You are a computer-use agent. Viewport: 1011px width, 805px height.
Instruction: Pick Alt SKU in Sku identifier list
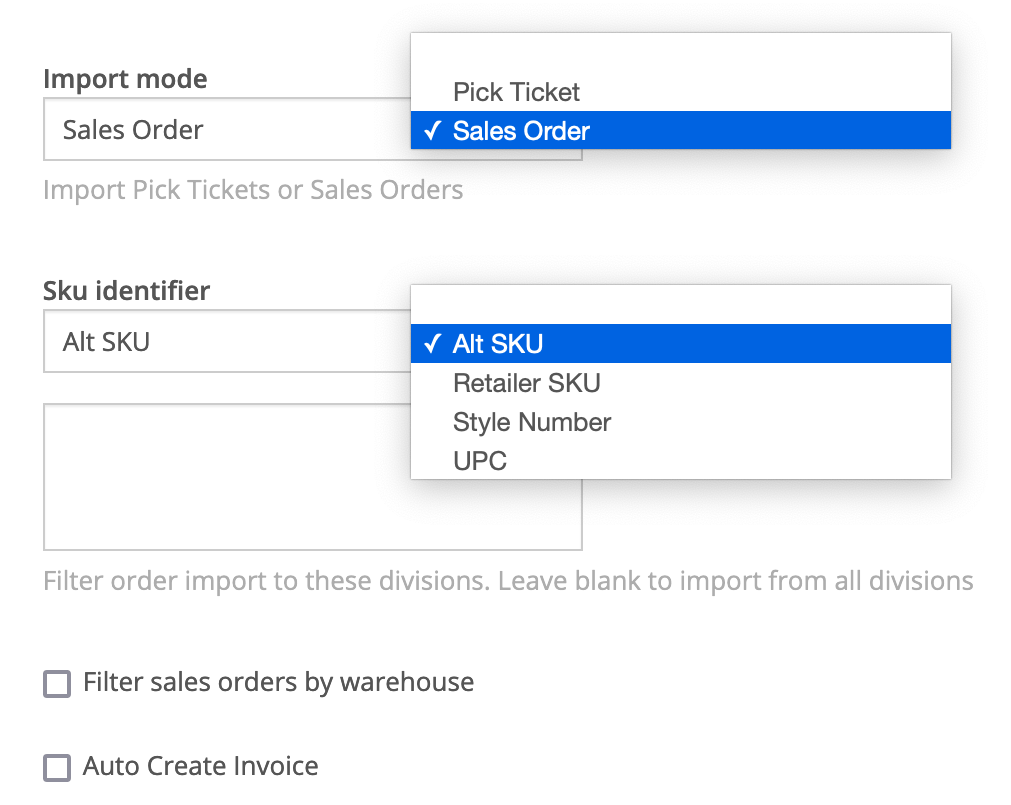point(680,344)
